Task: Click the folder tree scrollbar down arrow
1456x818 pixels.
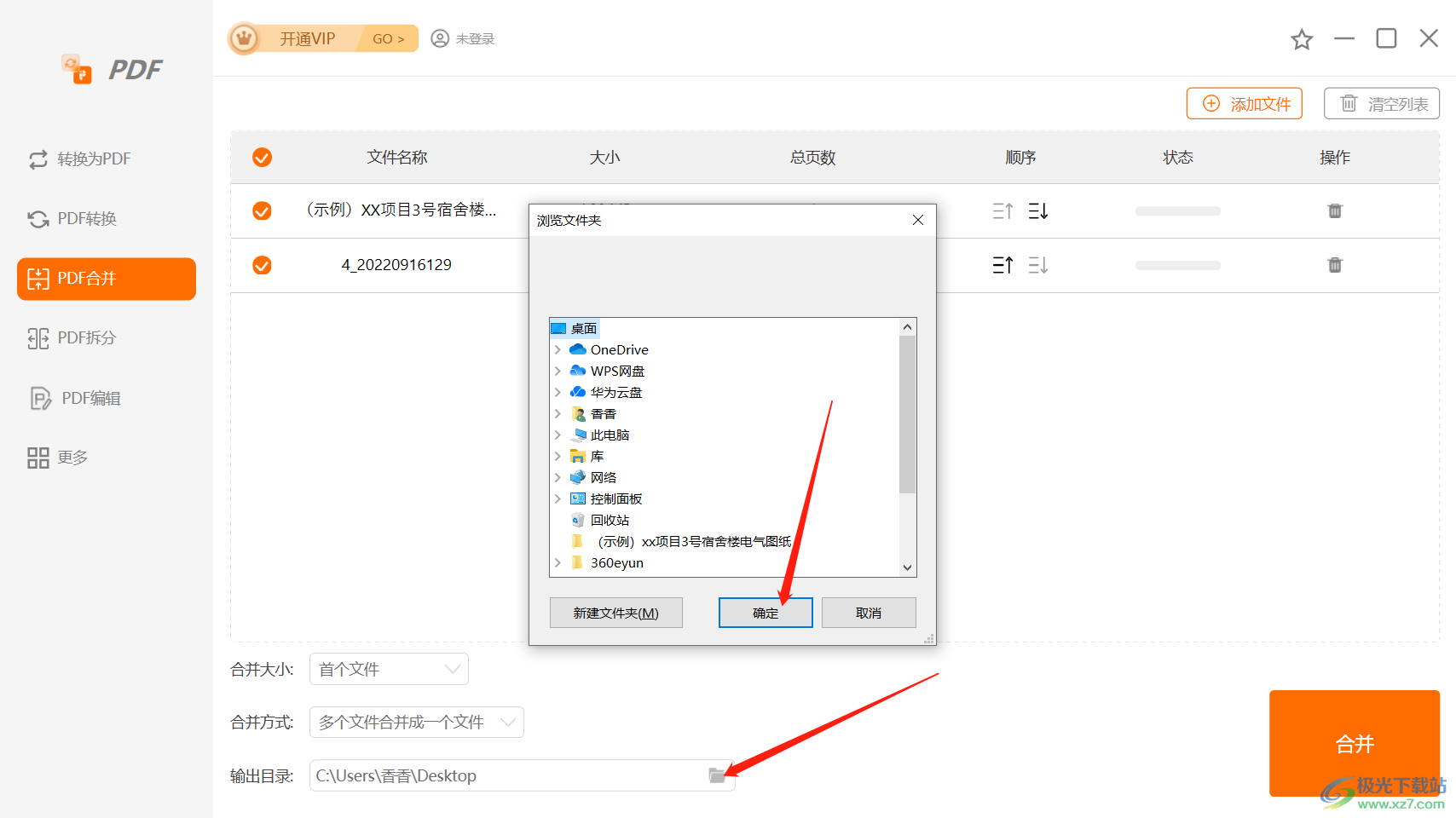Action: click(x=908, y=567)
